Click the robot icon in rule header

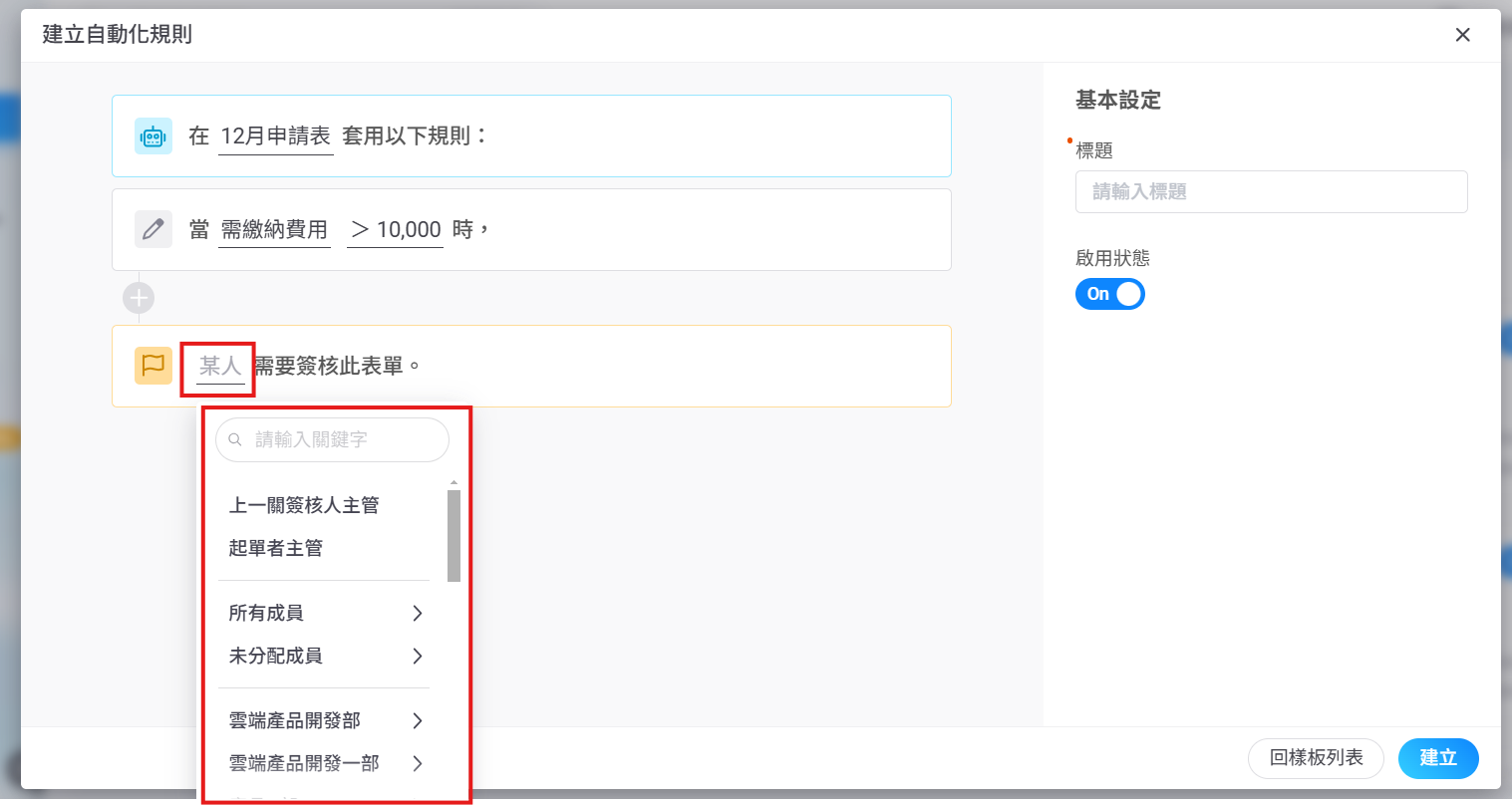[152, 135]
